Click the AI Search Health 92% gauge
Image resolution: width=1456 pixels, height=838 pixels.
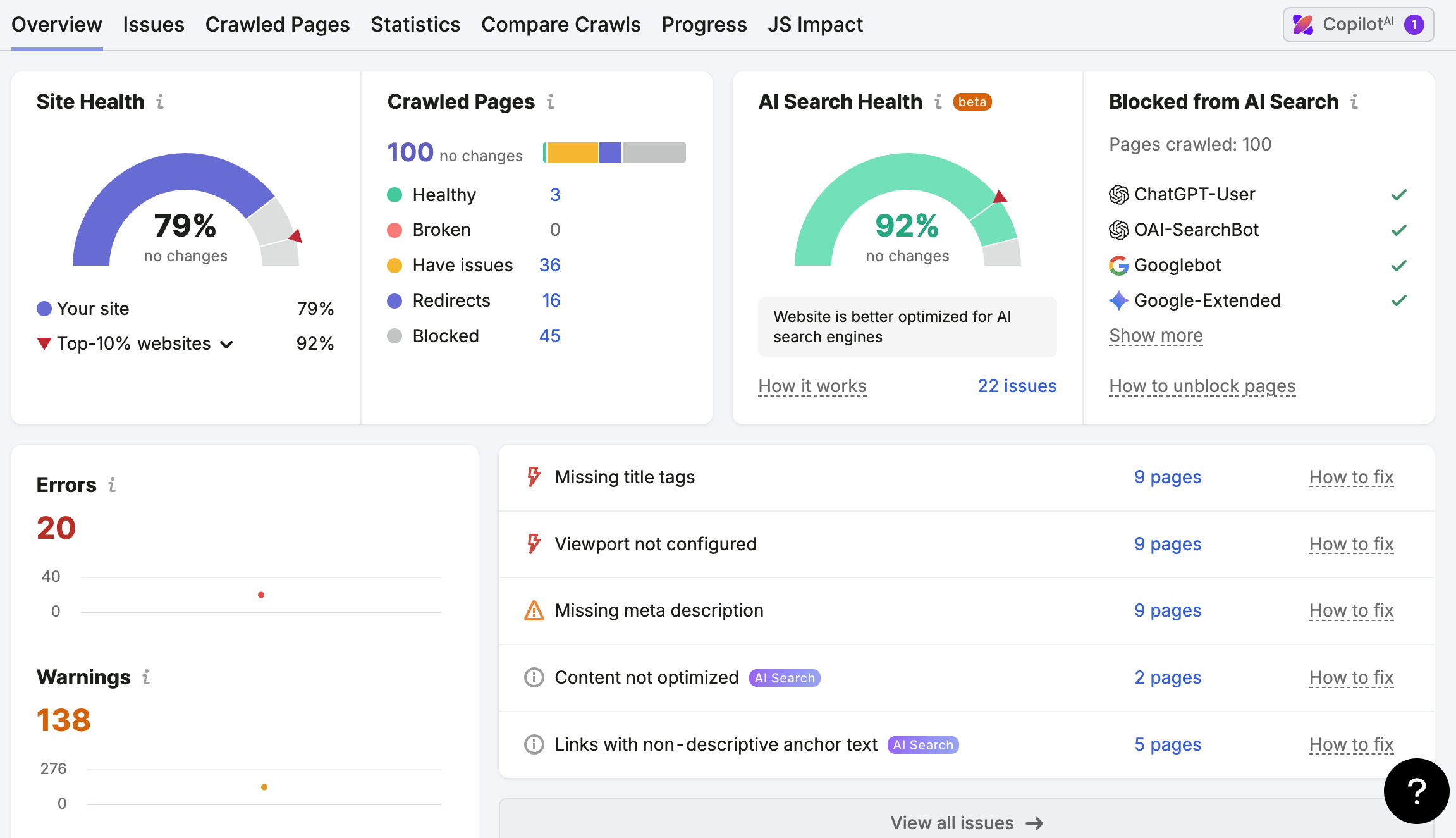pos(908,209)
